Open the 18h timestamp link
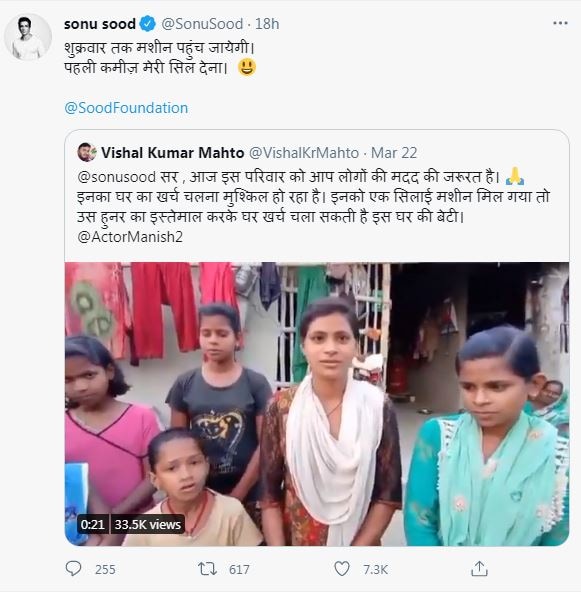Image resolution: width=581 pixels, height=594 pixels. coord(267,24)
